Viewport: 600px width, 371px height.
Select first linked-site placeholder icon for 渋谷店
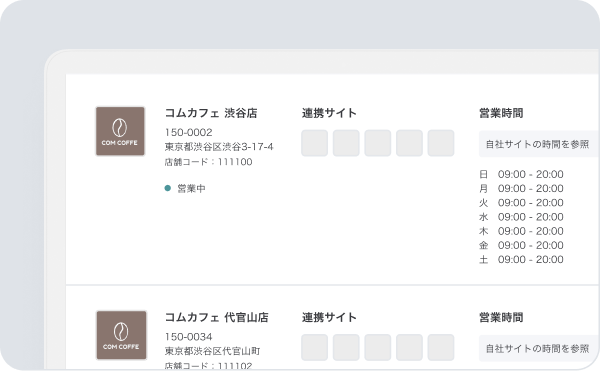[315, 143]
